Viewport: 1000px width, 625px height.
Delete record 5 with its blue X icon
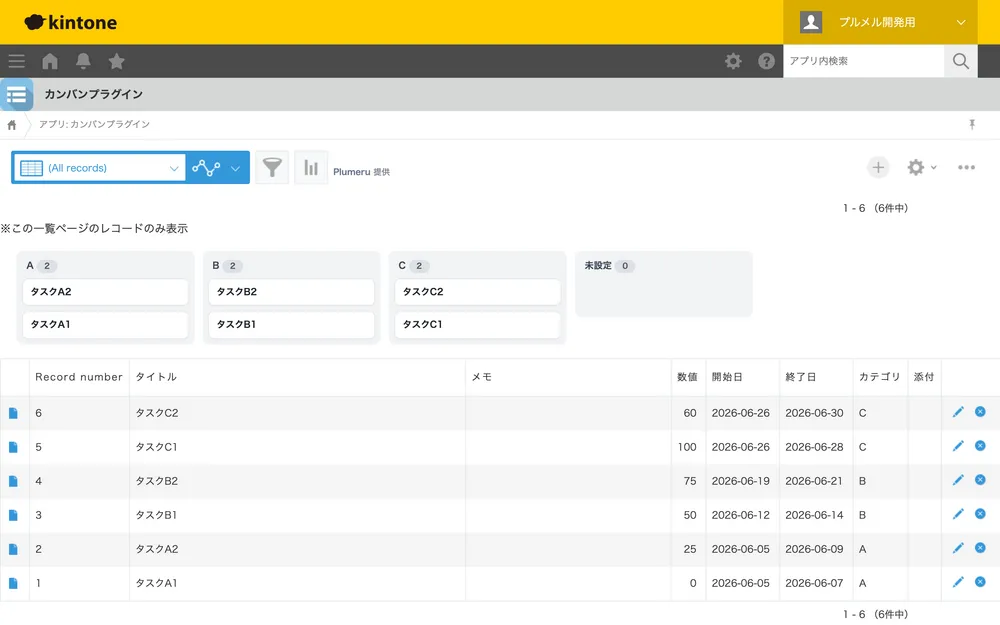coord(980,446)
